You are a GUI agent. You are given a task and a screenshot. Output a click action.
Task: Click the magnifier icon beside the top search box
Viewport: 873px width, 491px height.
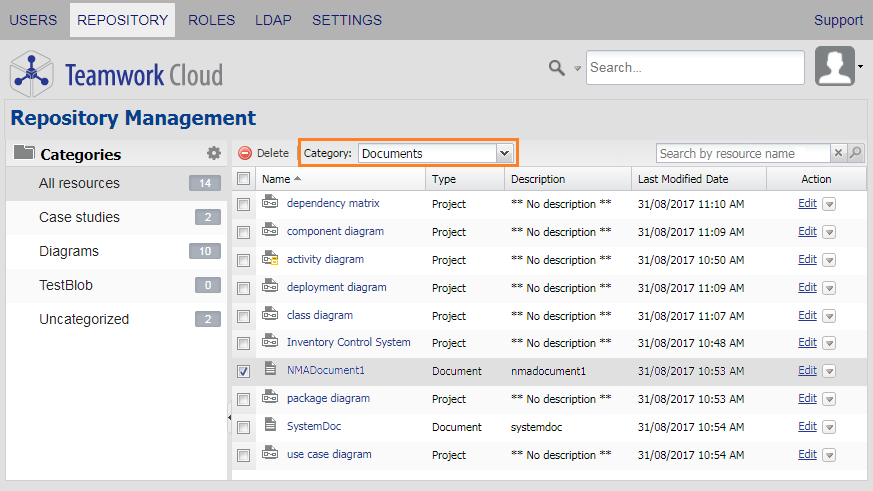click(x=556, y=68)
